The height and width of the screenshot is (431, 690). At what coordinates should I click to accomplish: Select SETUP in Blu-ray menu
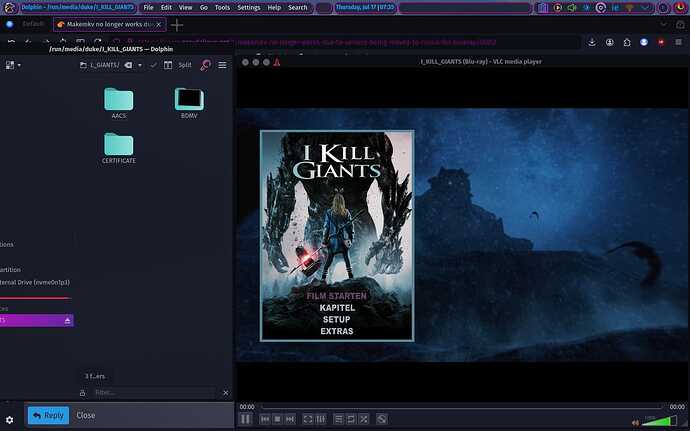(x=337, y=320)
